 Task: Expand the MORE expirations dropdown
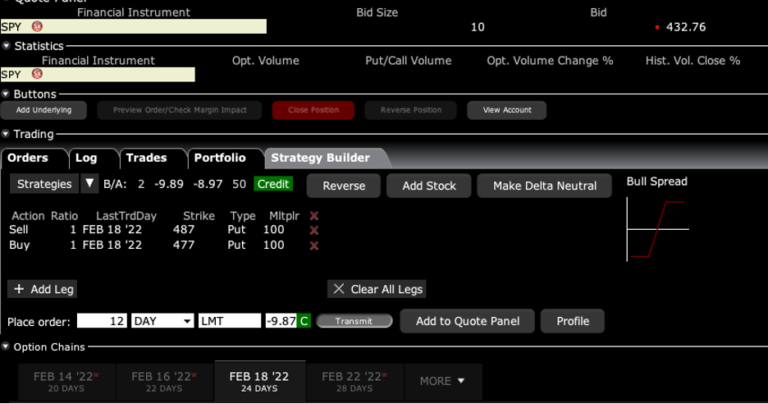click(x=443, y=381)
